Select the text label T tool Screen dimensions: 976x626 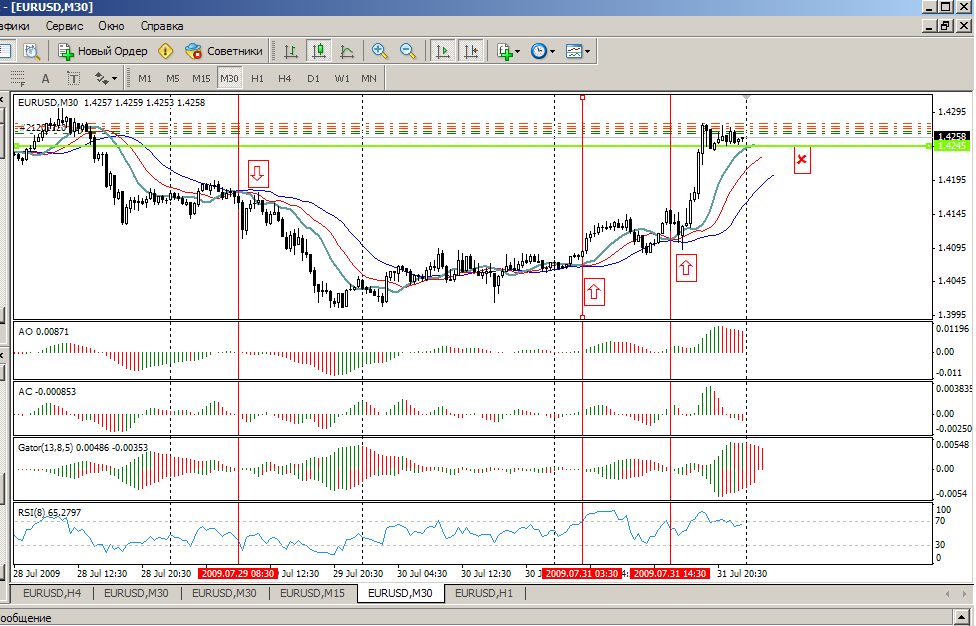73,78
